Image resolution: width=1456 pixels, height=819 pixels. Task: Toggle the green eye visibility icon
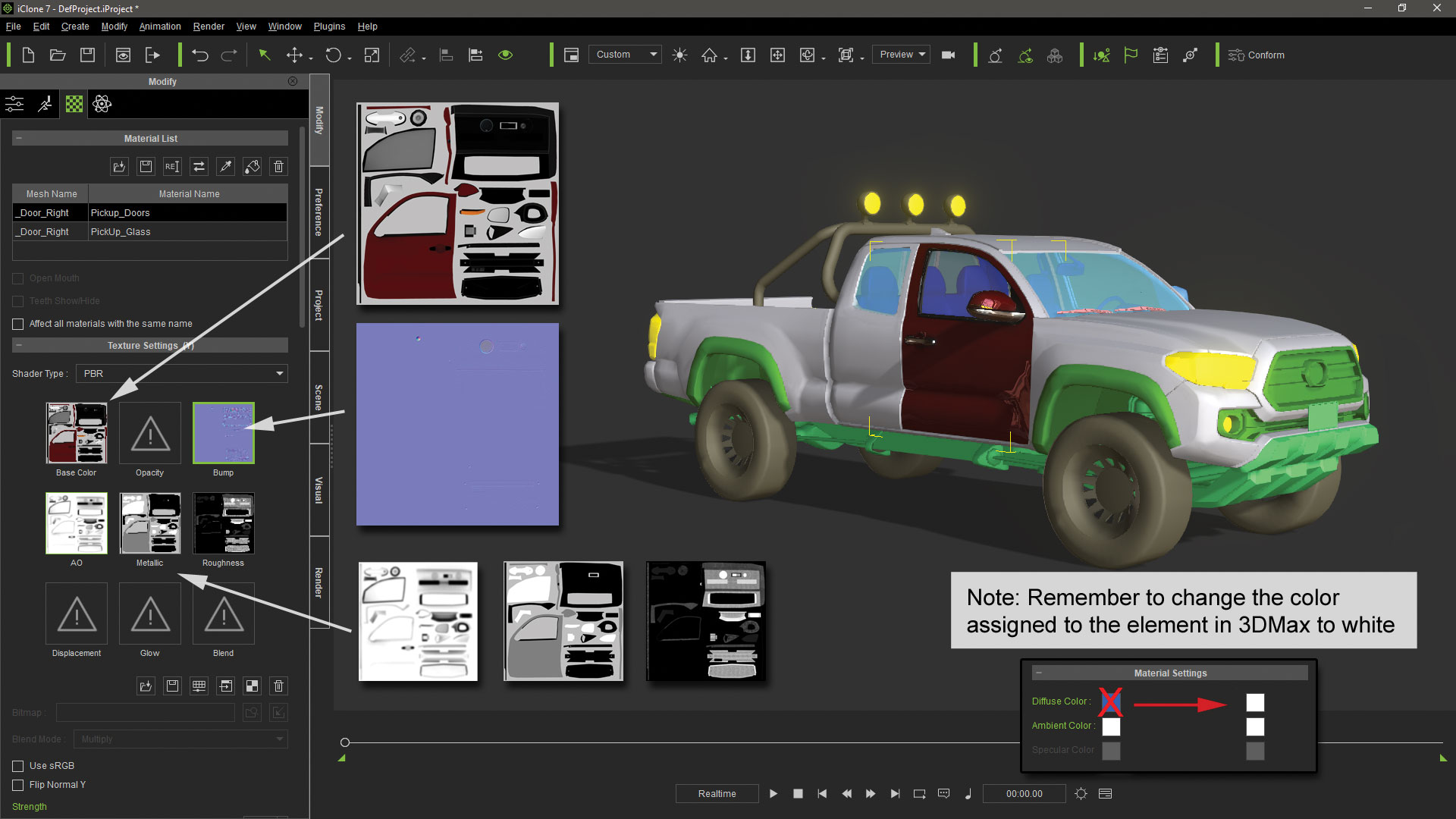[x=506, y=55]
